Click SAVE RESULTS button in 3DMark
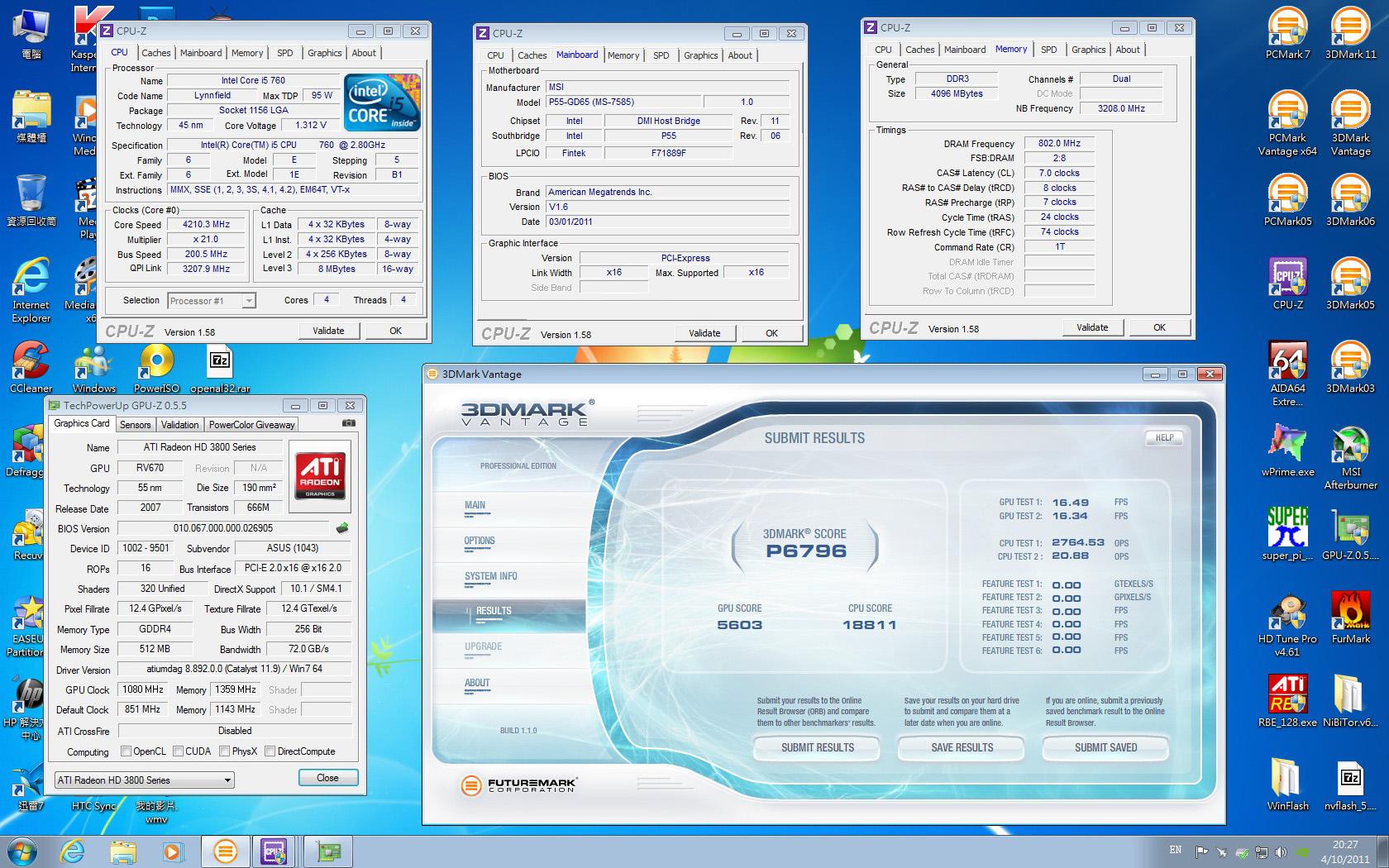The width and height of the screenshot is (1389, 868). (962, 747)
